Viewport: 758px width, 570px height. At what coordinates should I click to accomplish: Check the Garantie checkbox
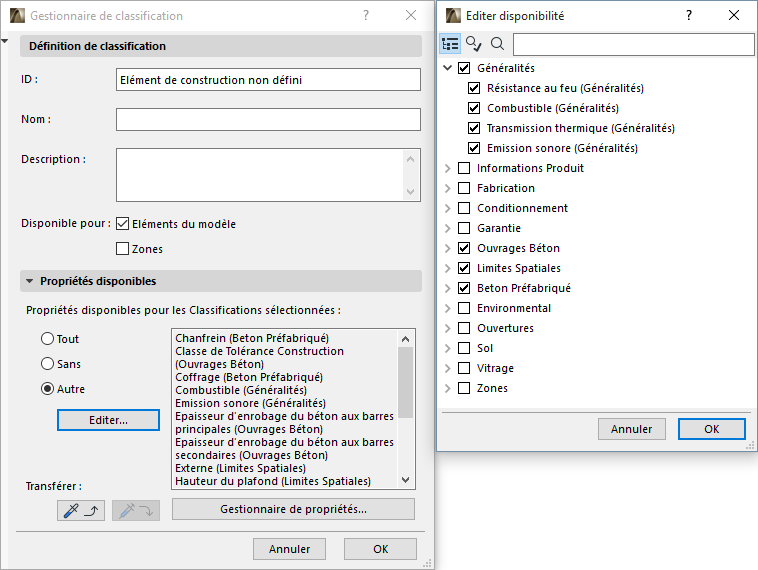(464, 228)
